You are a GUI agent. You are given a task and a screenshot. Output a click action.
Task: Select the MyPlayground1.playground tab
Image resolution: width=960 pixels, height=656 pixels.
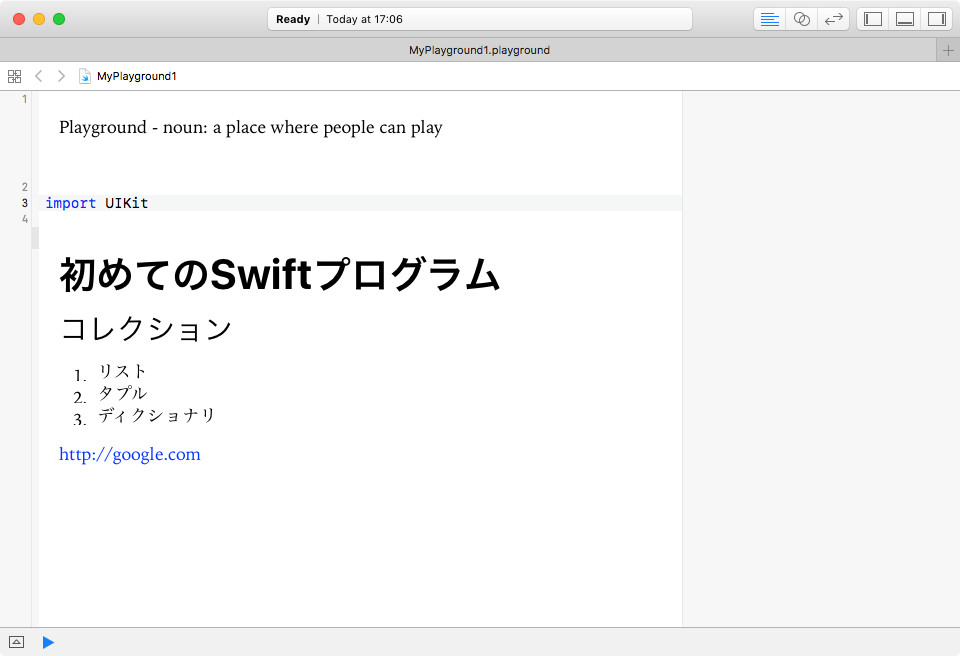(479, 50)
